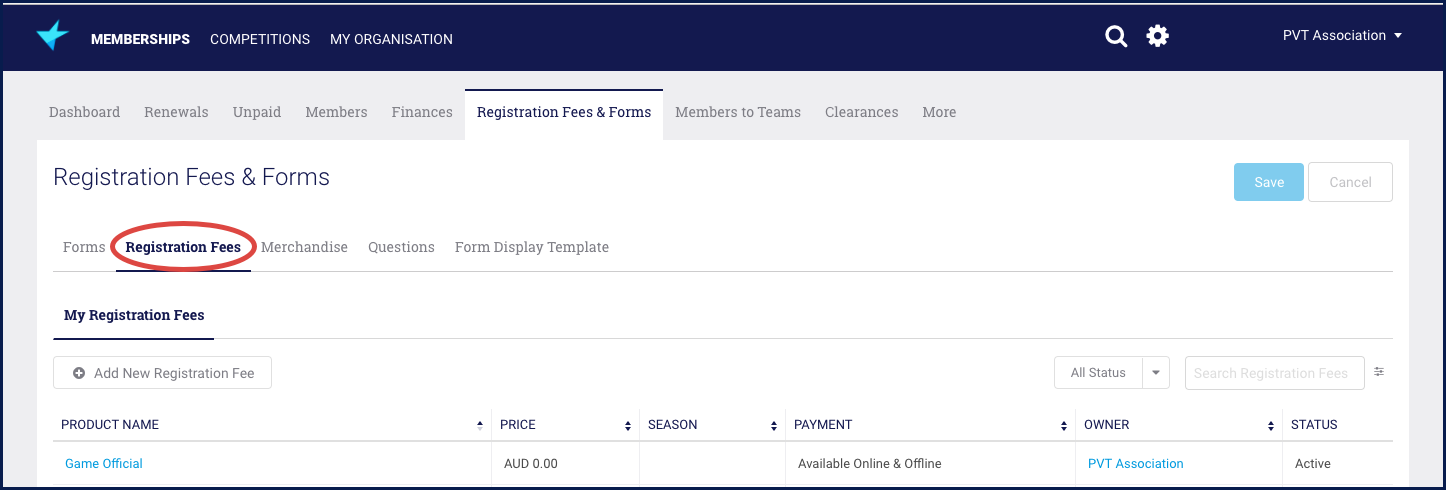Click Add New Registration Fee button
This screenshot has height=490, width=1446.
(x=163, y=373)
